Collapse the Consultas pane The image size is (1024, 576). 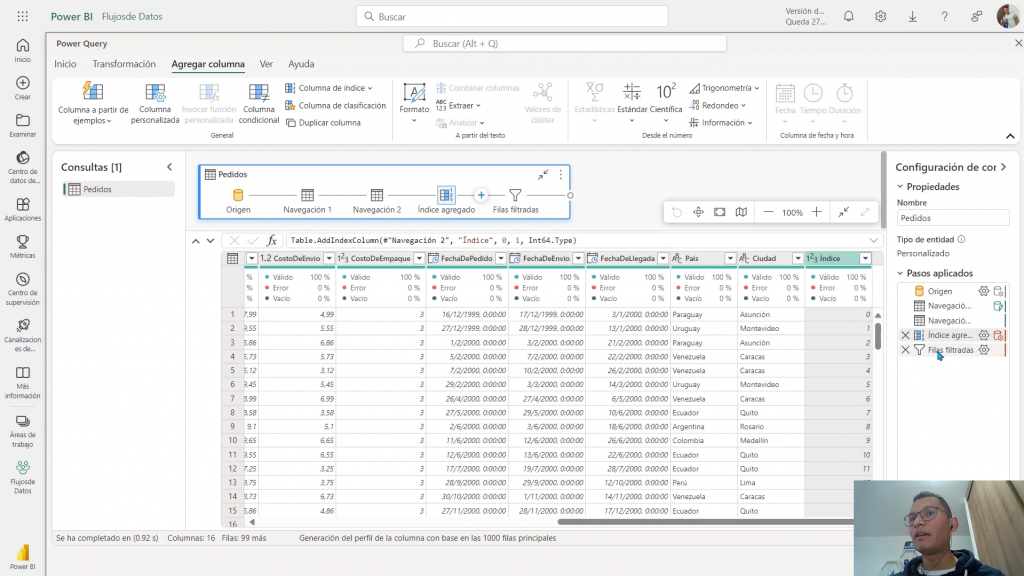click(x=170, y=167)
